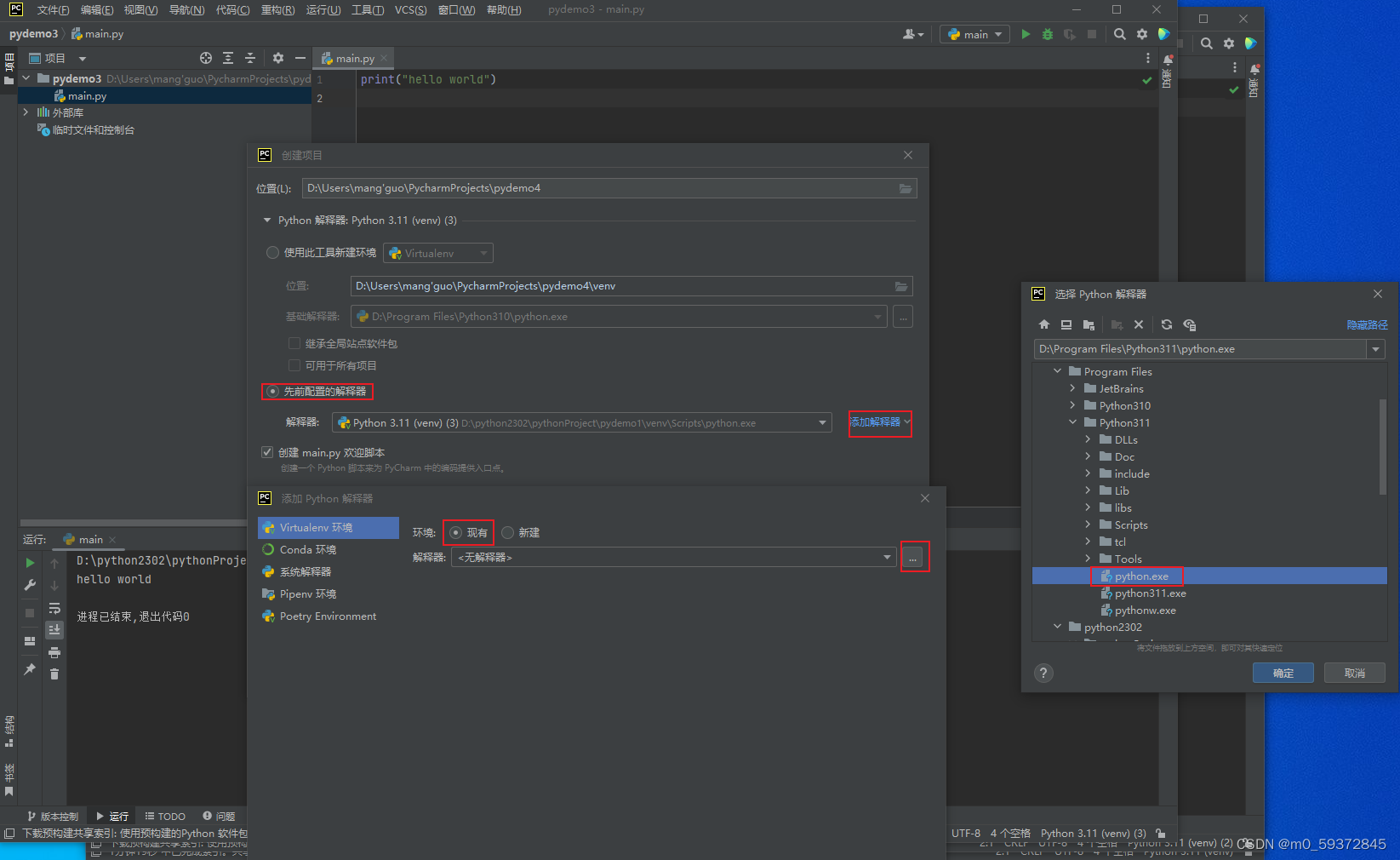This screenshot has height=860, width=1400.
Task: Select pythonw.exe in the file tree
Action: click(x=1146, y=611)
